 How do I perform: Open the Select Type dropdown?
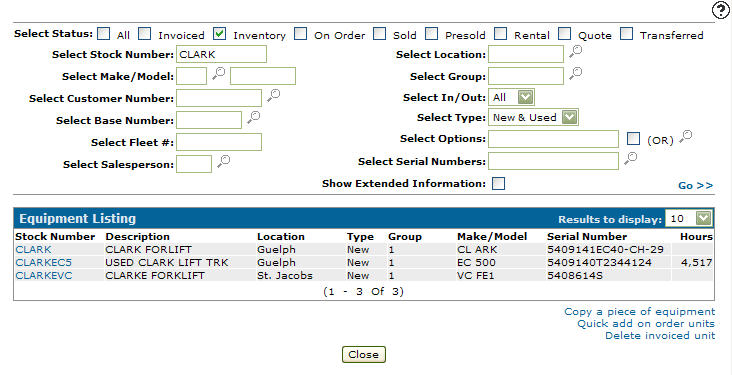tap(533, 117)
